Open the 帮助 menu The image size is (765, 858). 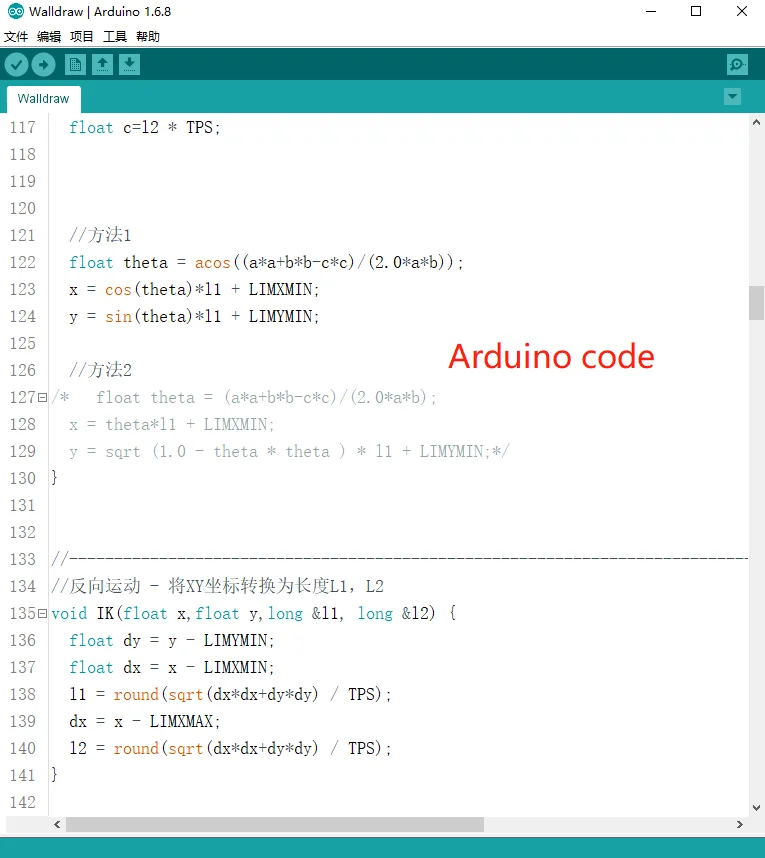148,37
